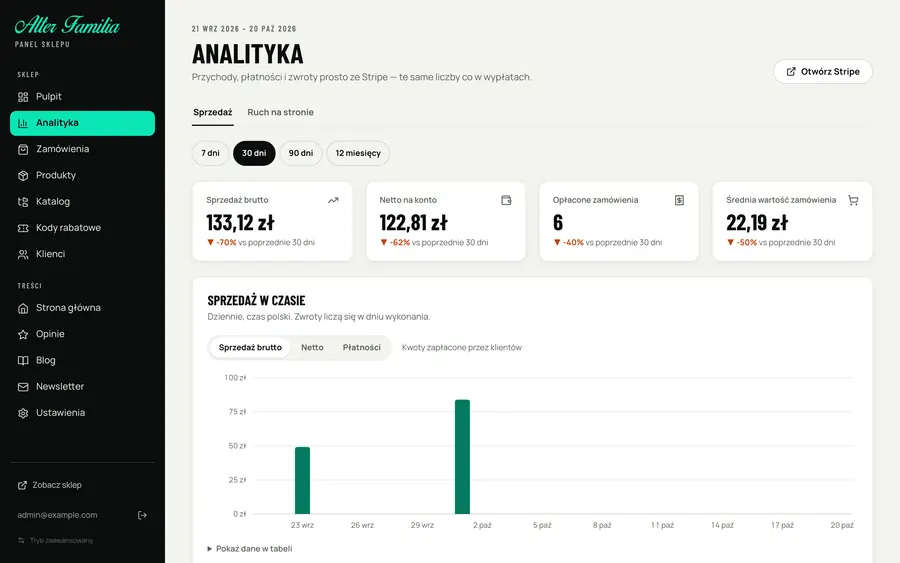Click the external link icon in Otwórz Stripe

(x=791, y=72)
